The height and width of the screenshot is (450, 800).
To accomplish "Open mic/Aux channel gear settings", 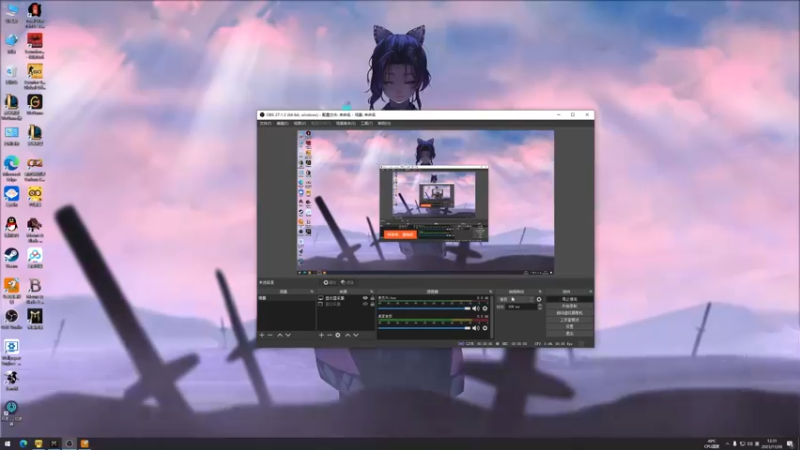I will click(485, 308).
